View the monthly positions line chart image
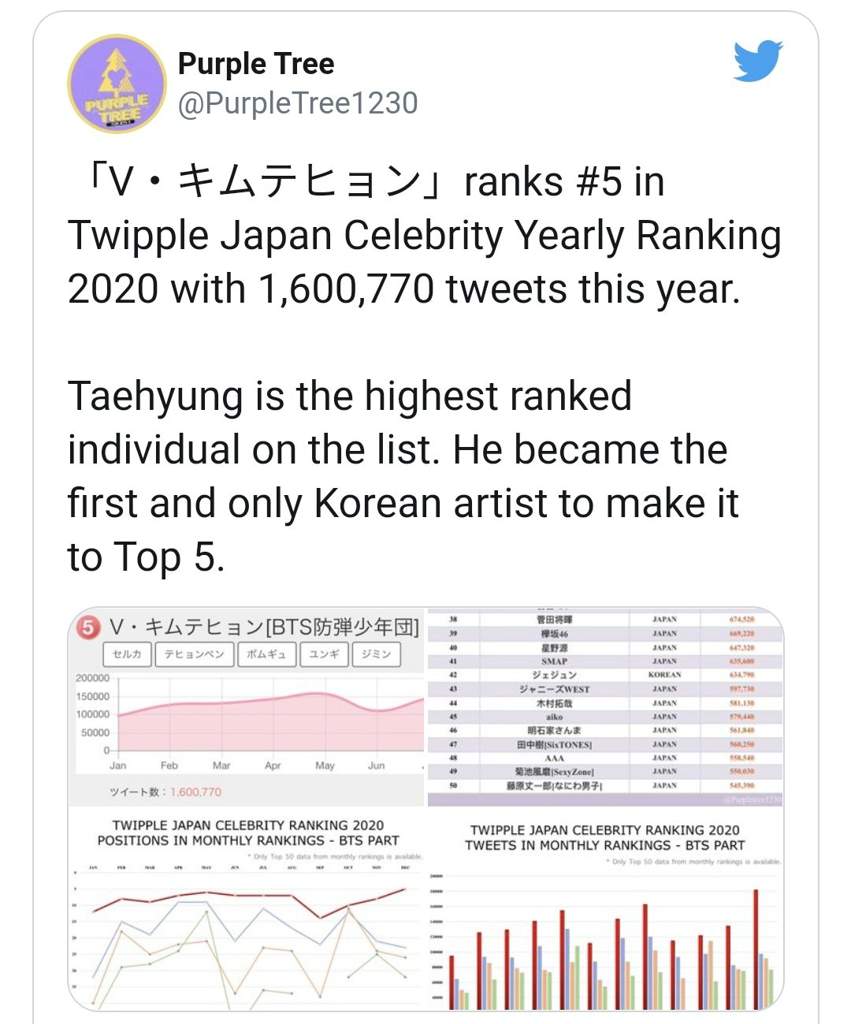 coord(247,909)
